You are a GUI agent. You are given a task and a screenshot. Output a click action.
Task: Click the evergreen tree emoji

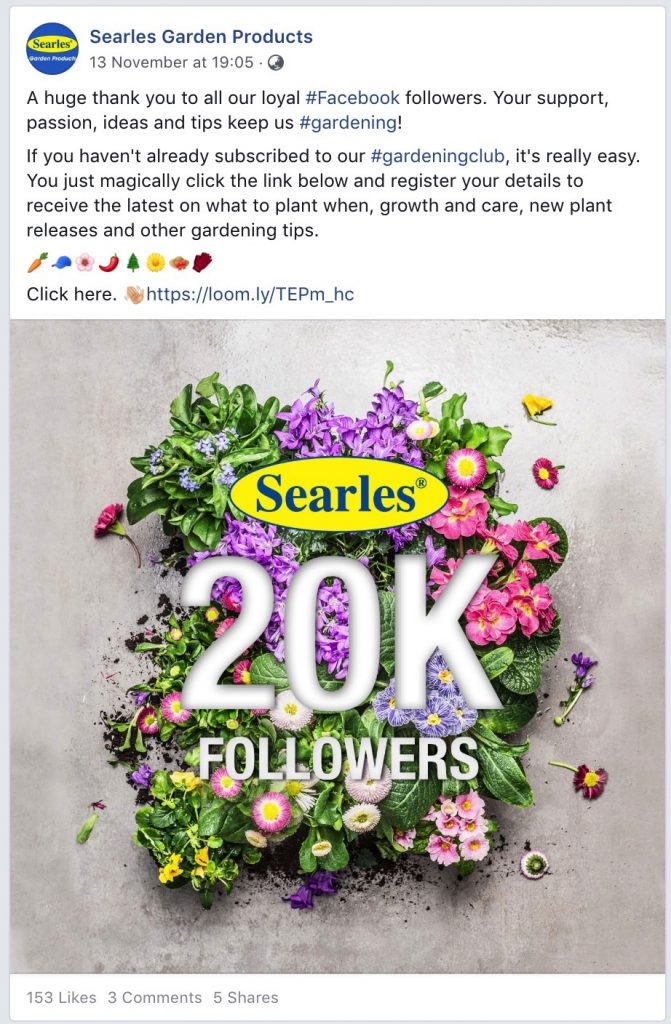pos(133,263)
